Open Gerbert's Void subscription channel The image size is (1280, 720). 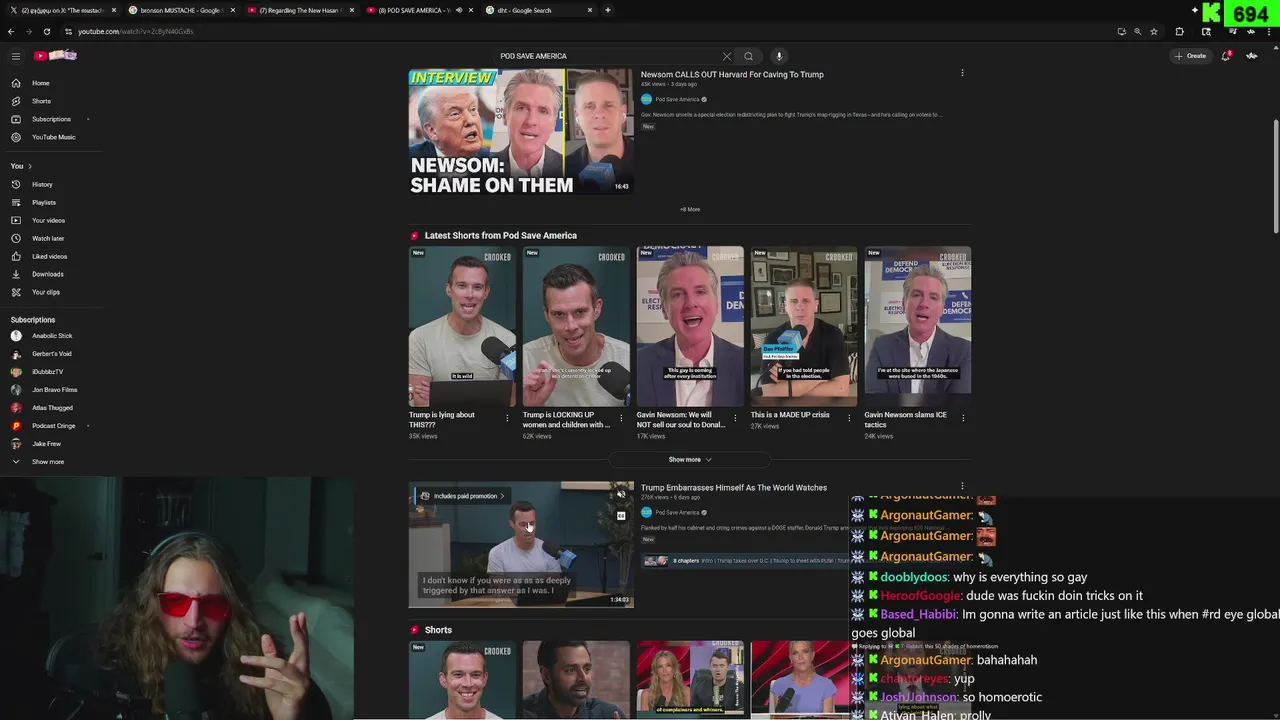(50, 354)
